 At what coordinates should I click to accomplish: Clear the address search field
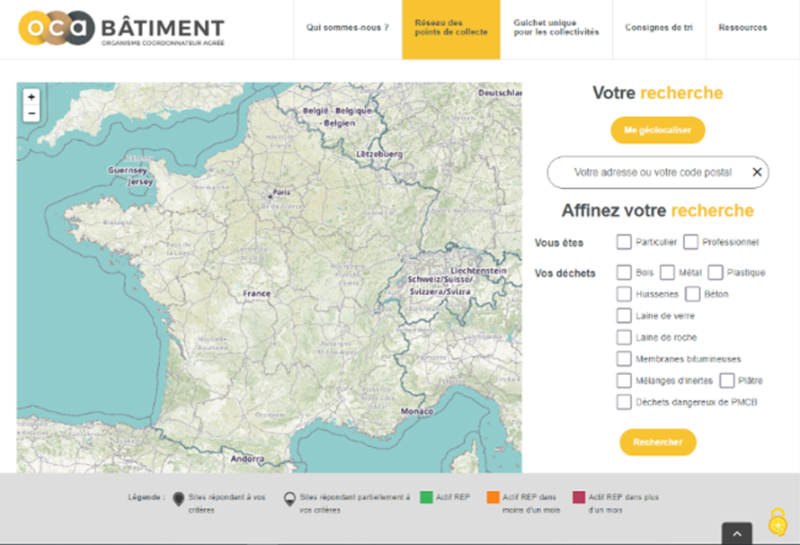(x=757, y=172)
